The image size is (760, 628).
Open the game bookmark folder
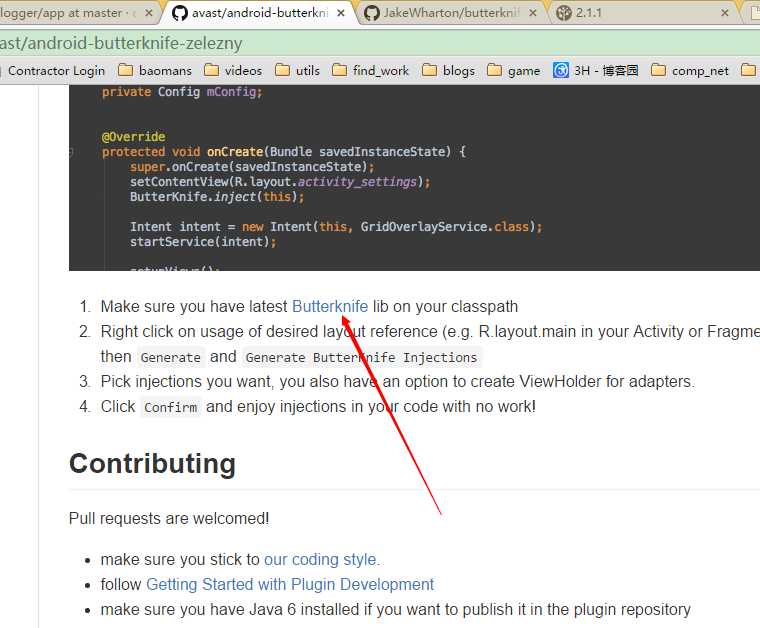[x=513, y=71]
